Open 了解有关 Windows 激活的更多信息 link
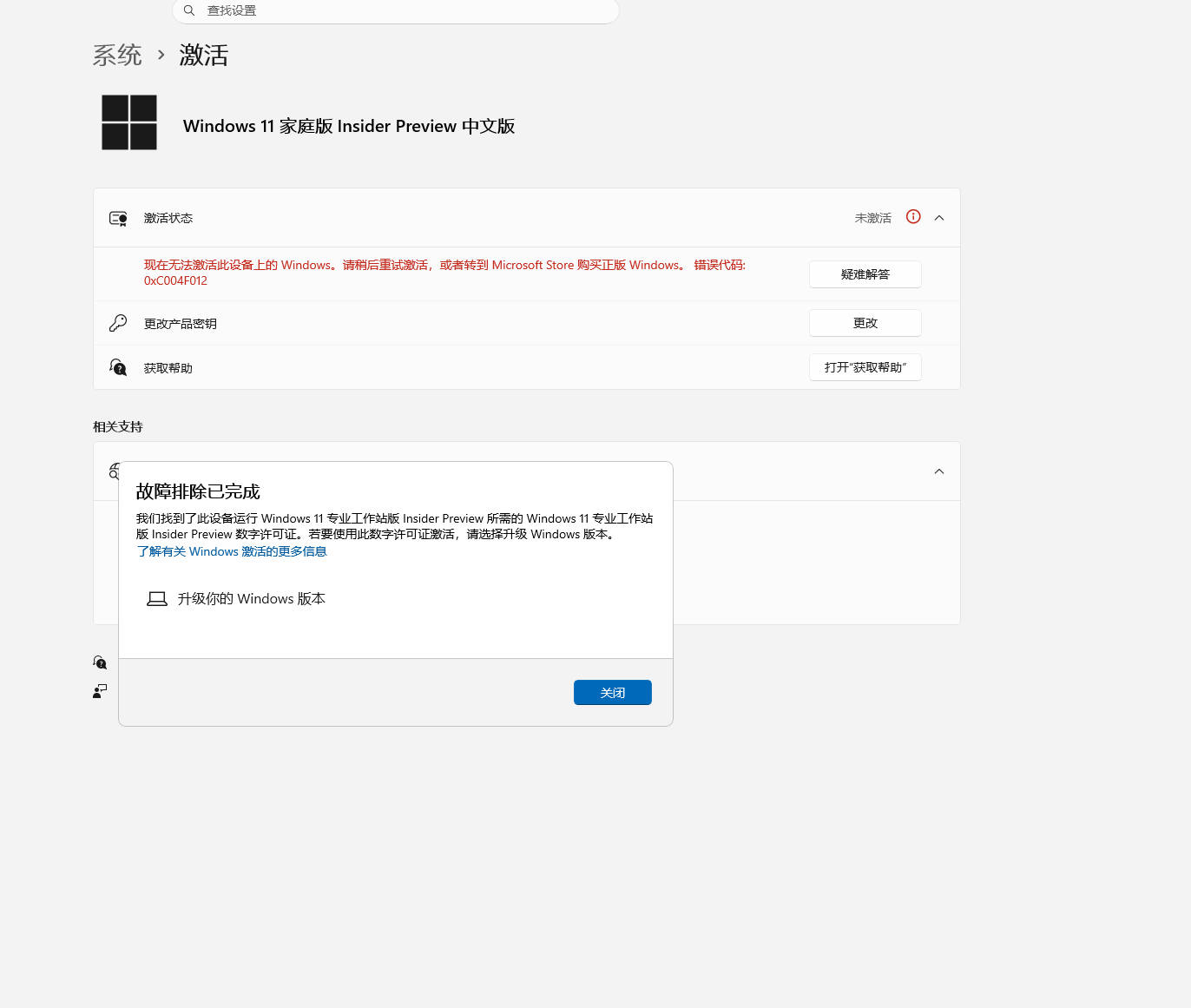 click(x=232, y=551)
